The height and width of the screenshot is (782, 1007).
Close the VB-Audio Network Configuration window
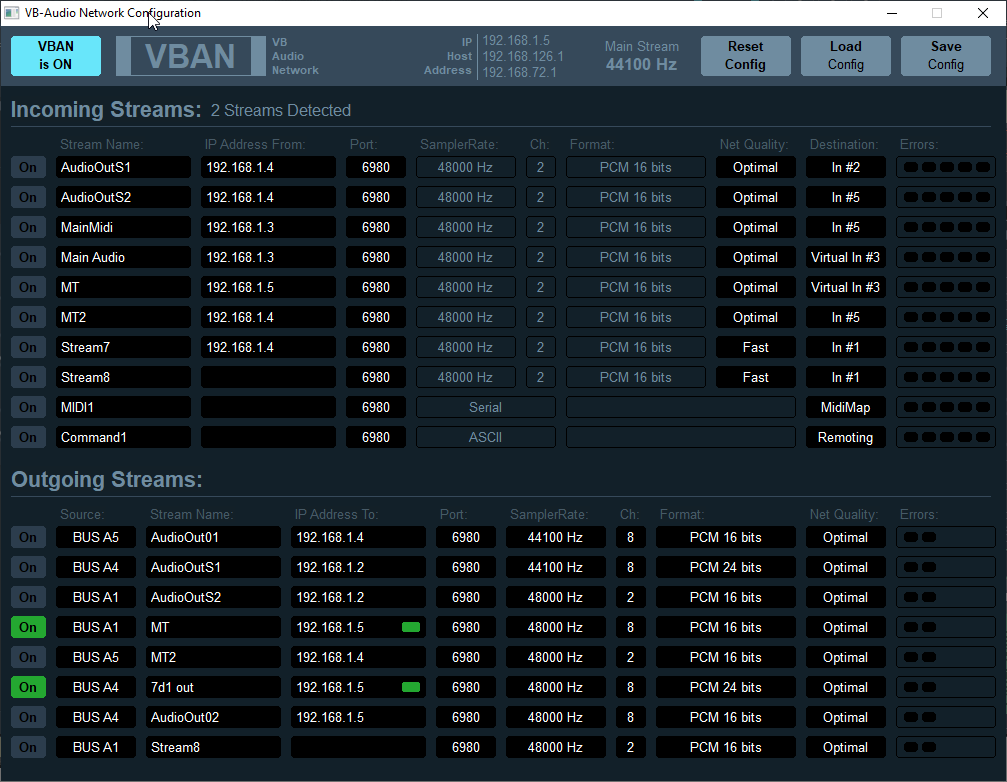click(x=983, y=13)
